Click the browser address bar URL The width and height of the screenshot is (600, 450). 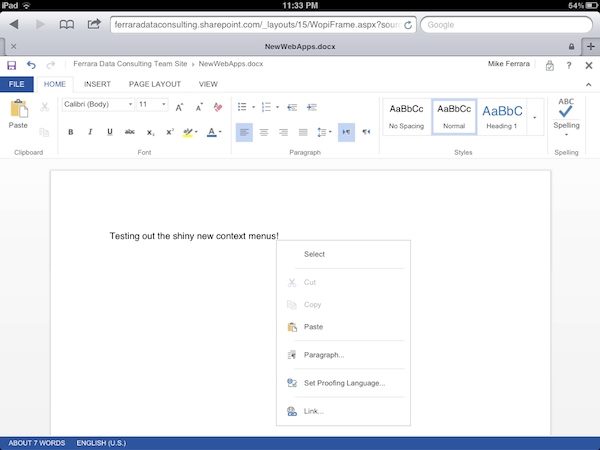tap(257, 25)
